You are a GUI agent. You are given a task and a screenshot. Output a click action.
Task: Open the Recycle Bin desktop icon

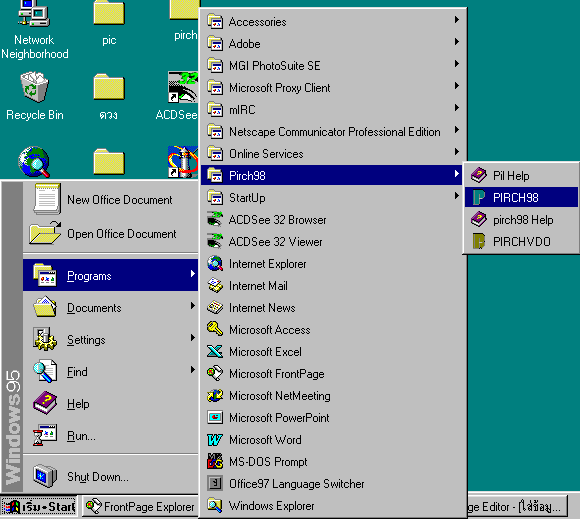[34, 97]
